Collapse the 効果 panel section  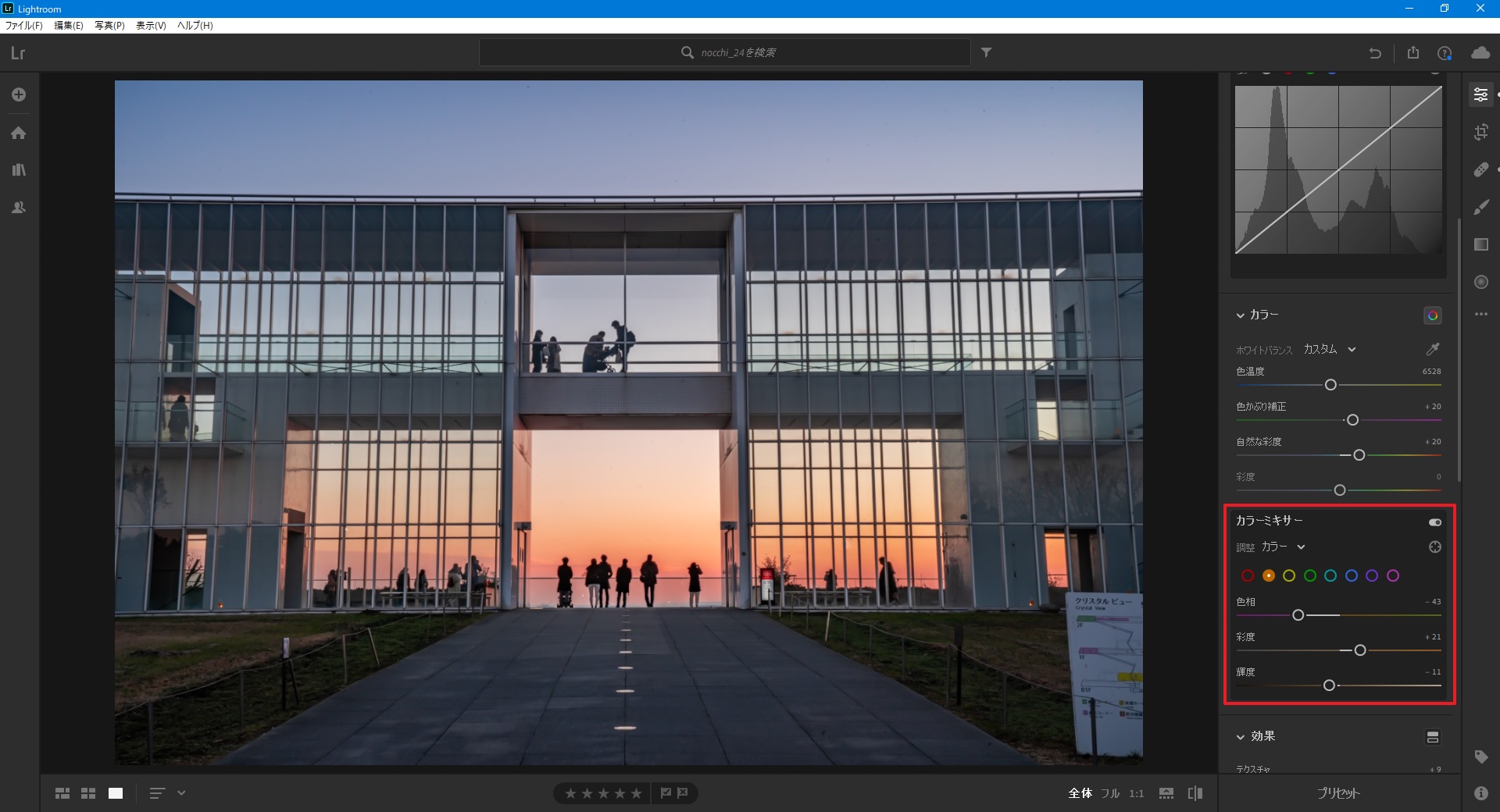point(1240,736)
